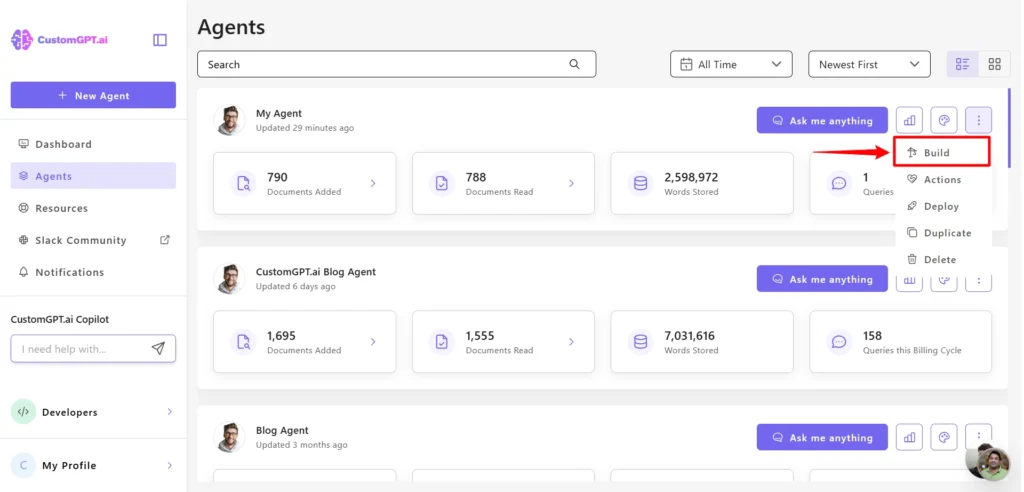Choose Duplicate in the agent menu

946,233
